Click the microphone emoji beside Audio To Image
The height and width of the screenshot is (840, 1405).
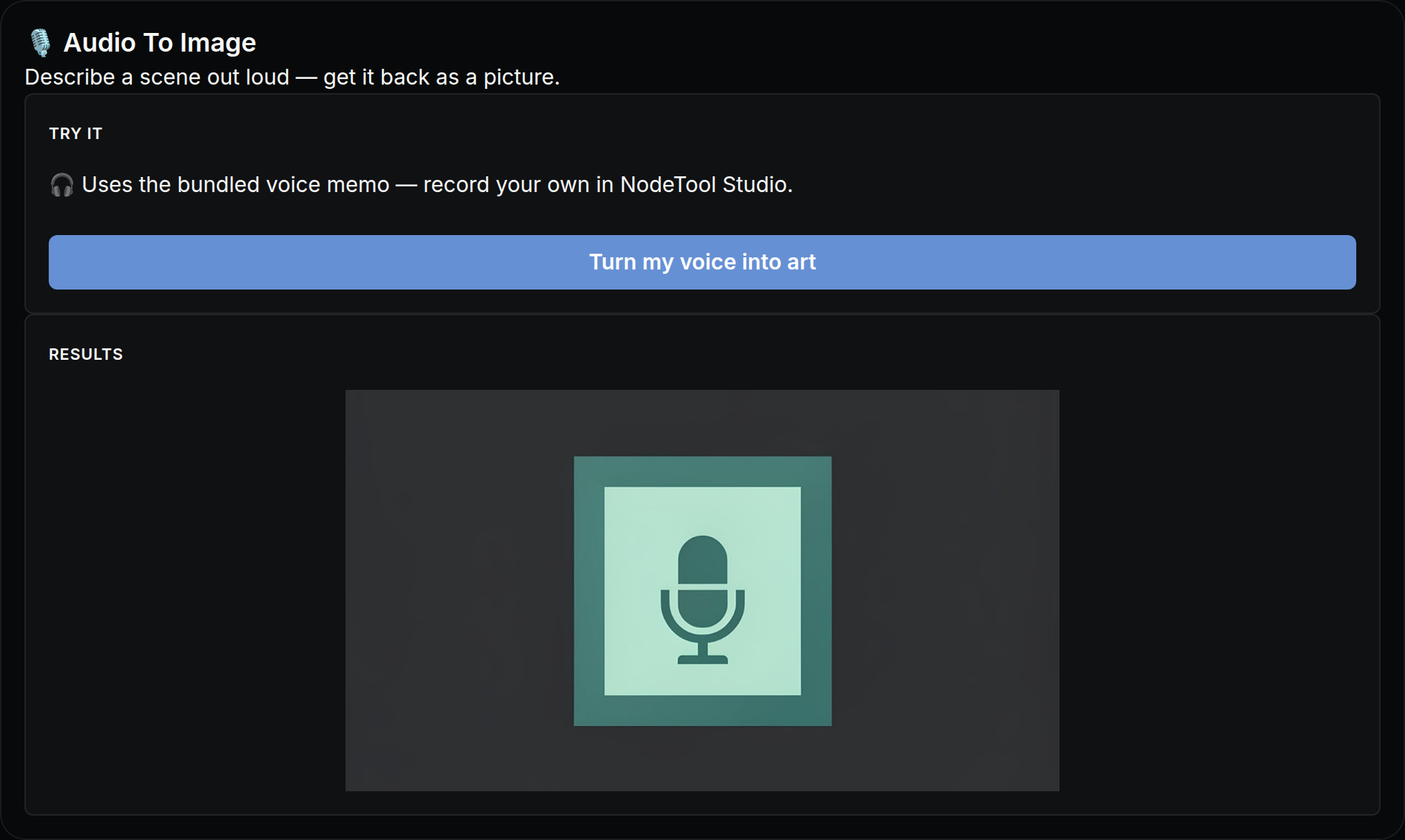pos(41,43)
